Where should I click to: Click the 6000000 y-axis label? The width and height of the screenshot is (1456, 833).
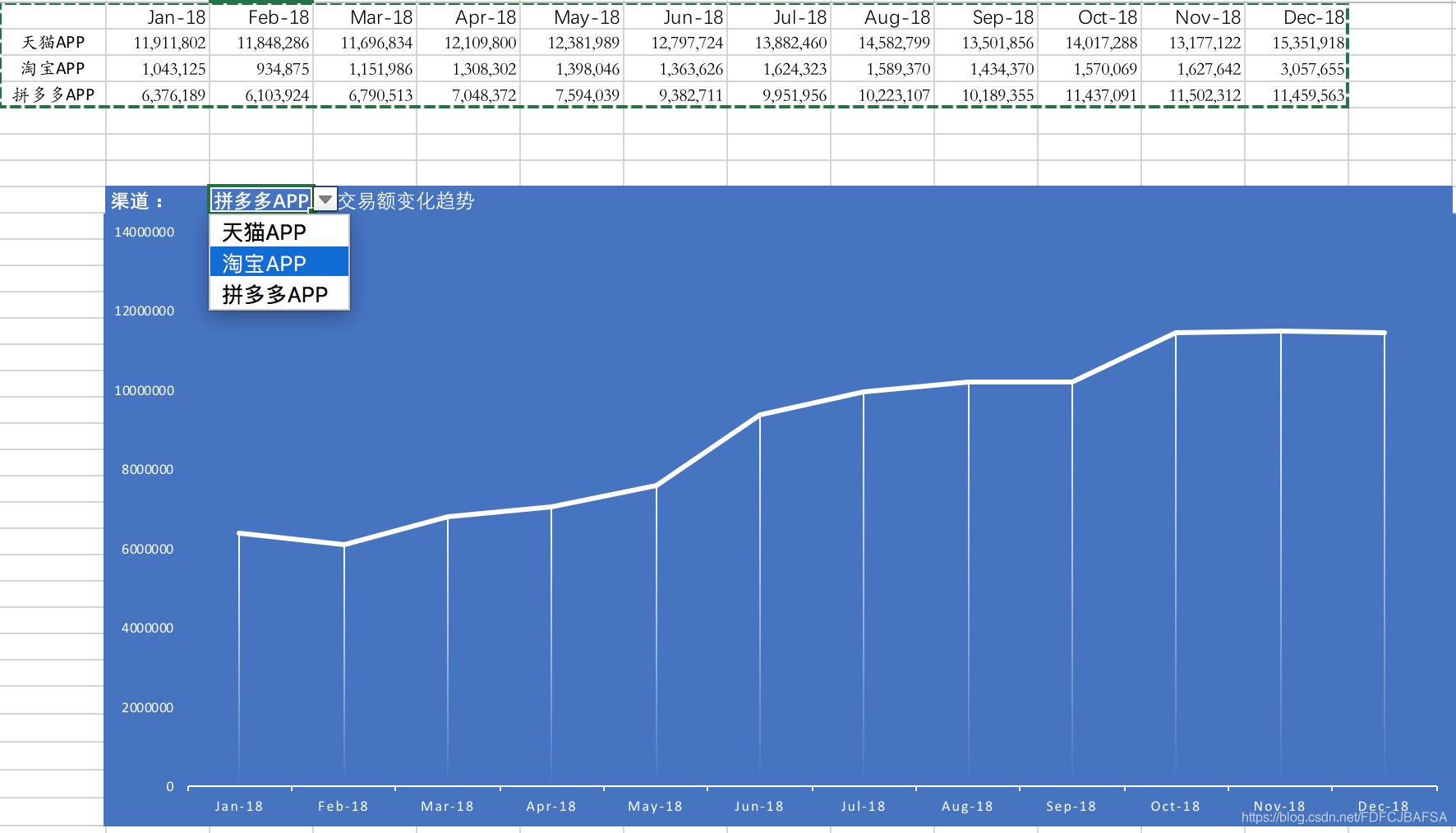click(x=147, y=549)
